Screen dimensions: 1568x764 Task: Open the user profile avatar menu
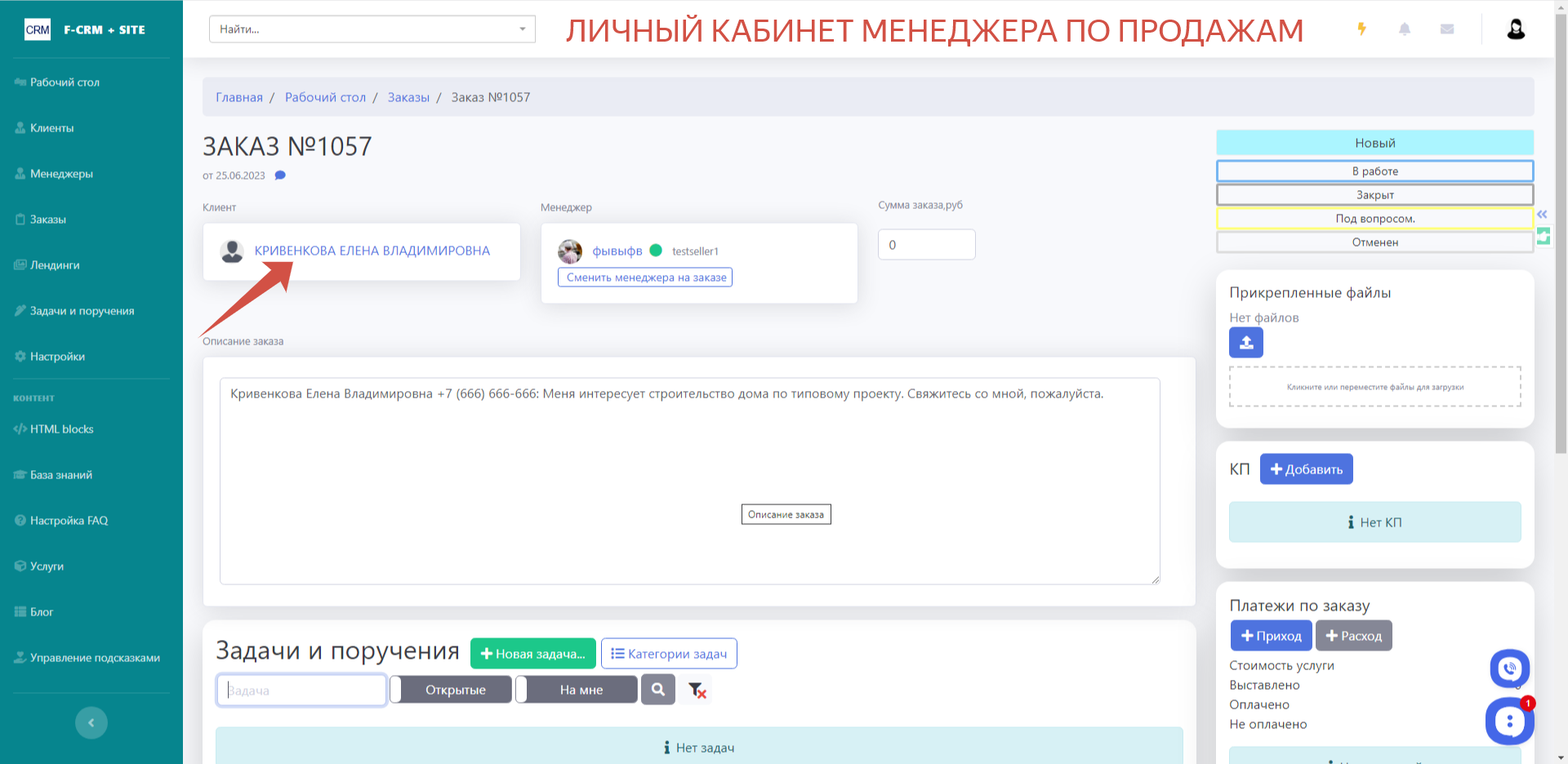pos(1516,29)
